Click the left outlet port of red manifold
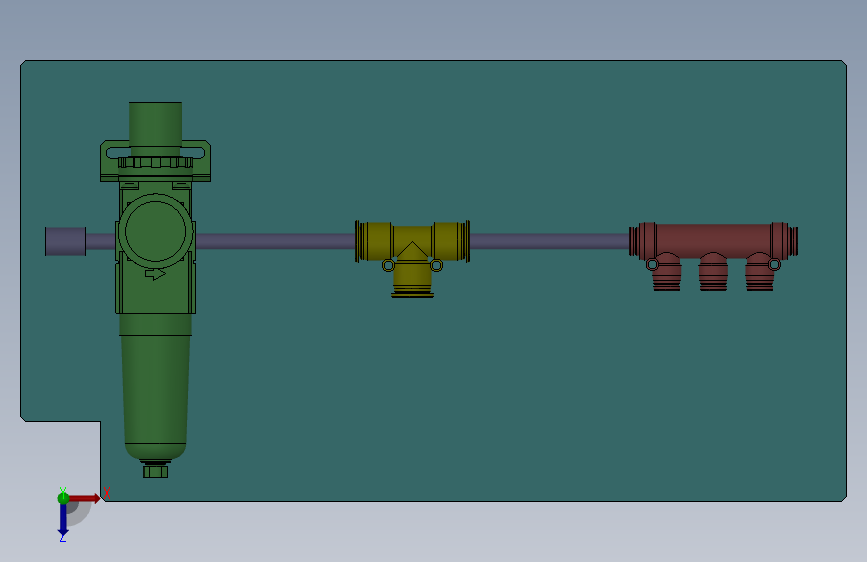The height and width of the screenshot is (562, 867). coord(666,273)
